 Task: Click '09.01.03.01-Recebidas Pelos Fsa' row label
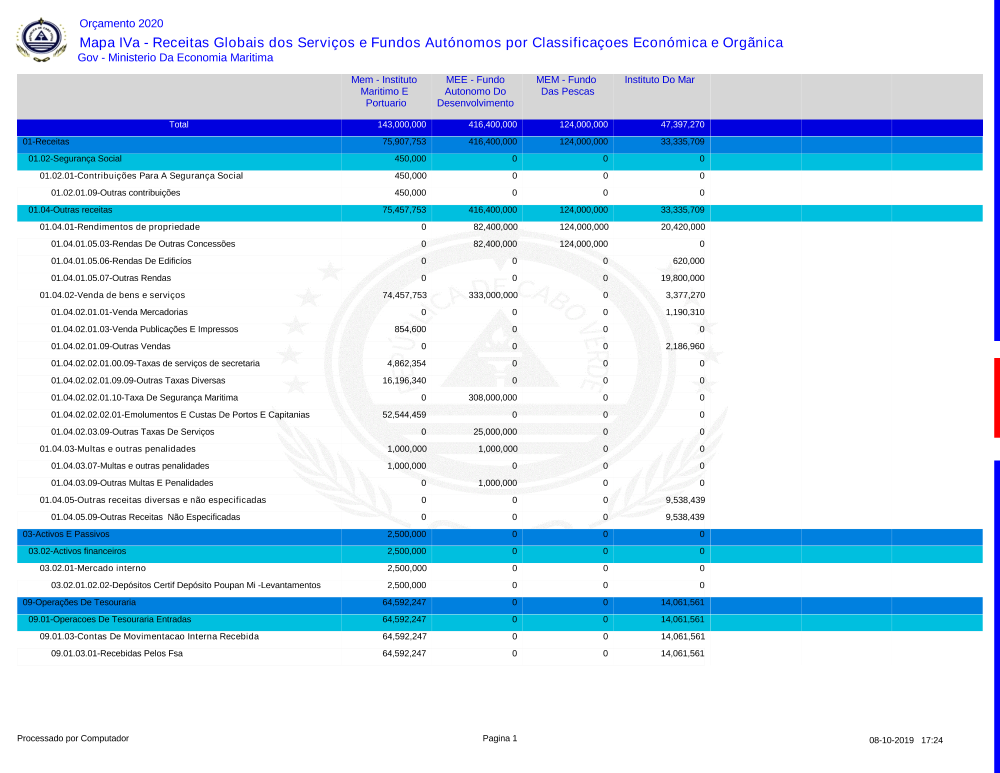(117, 653)
